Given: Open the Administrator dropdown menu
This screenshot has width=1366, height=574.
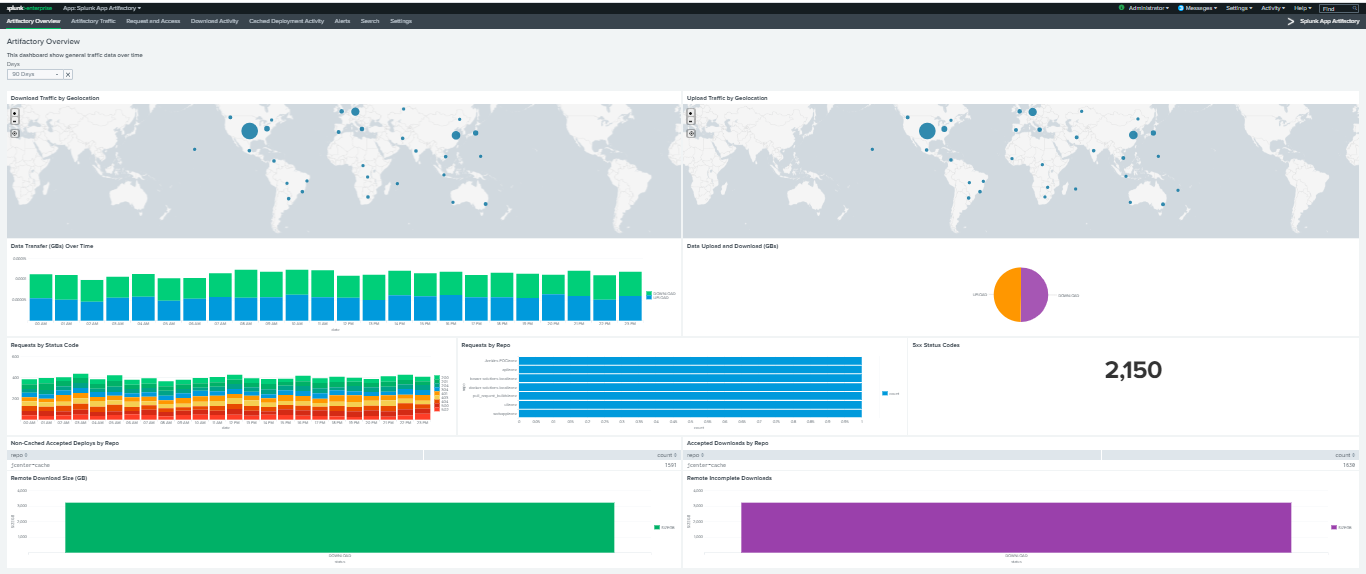Looking at the screenshot, I should click(1148, 7).
